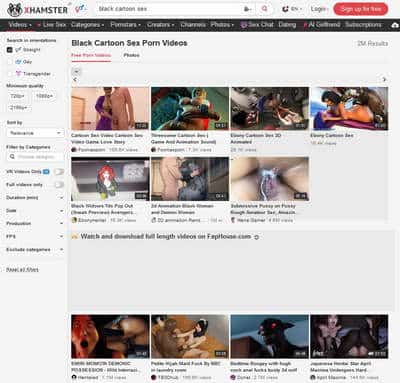Viewport: 400px width, 383px height.
Task: Open AI Girlfriend in the navigation bar
Action: pyautogui.click(x=322, y=25)
